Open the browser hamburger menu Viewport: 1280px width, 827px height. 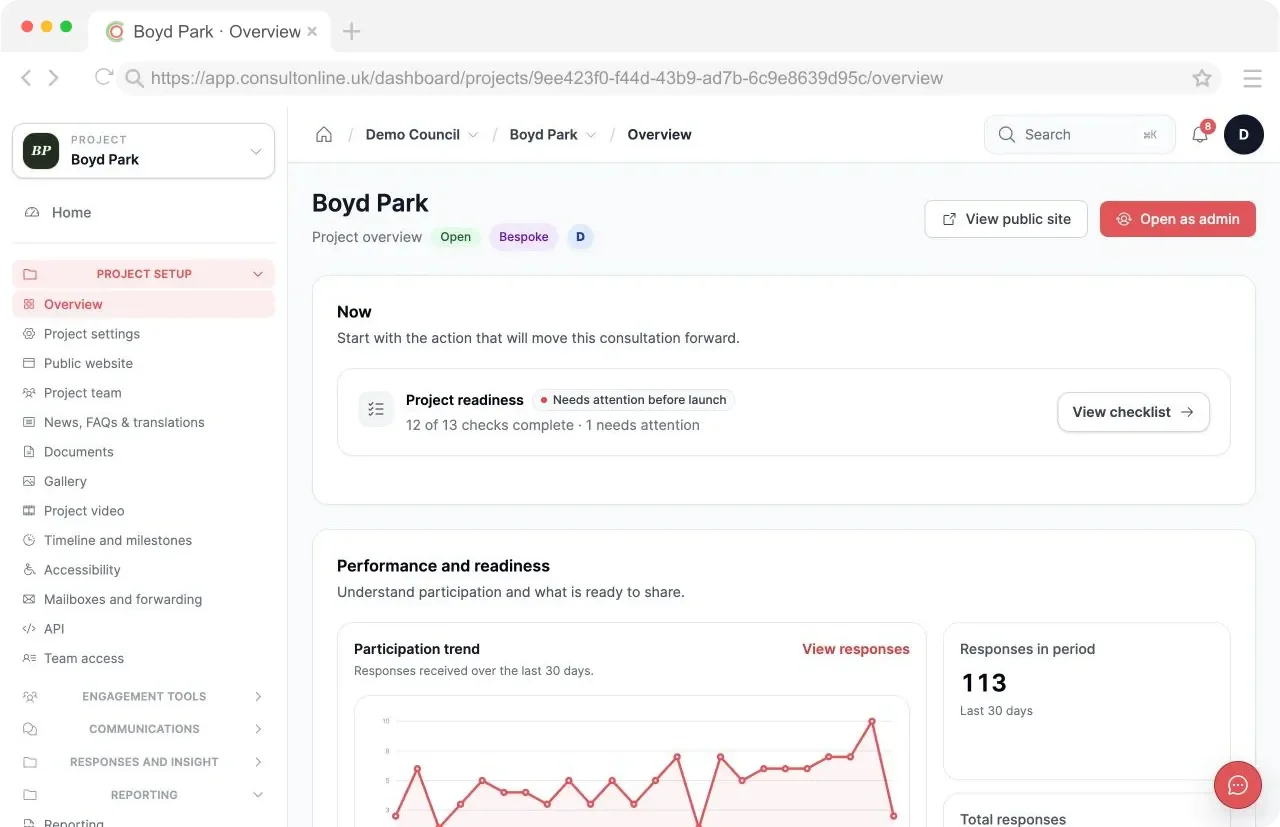pyautogui.click(x=1252, y=78)
